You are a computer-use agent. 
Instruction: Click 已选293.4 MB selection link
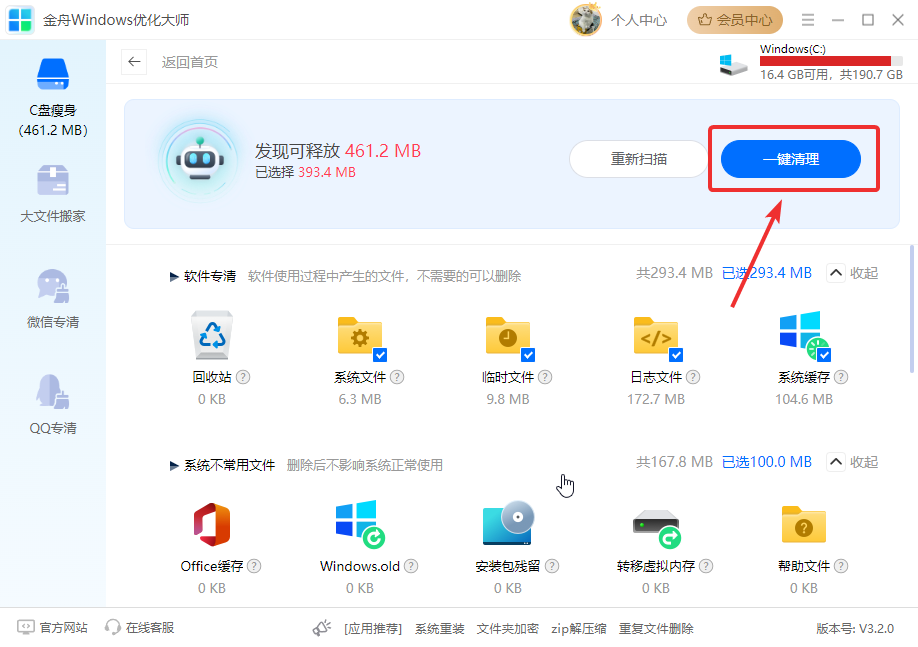pos(767,273)
